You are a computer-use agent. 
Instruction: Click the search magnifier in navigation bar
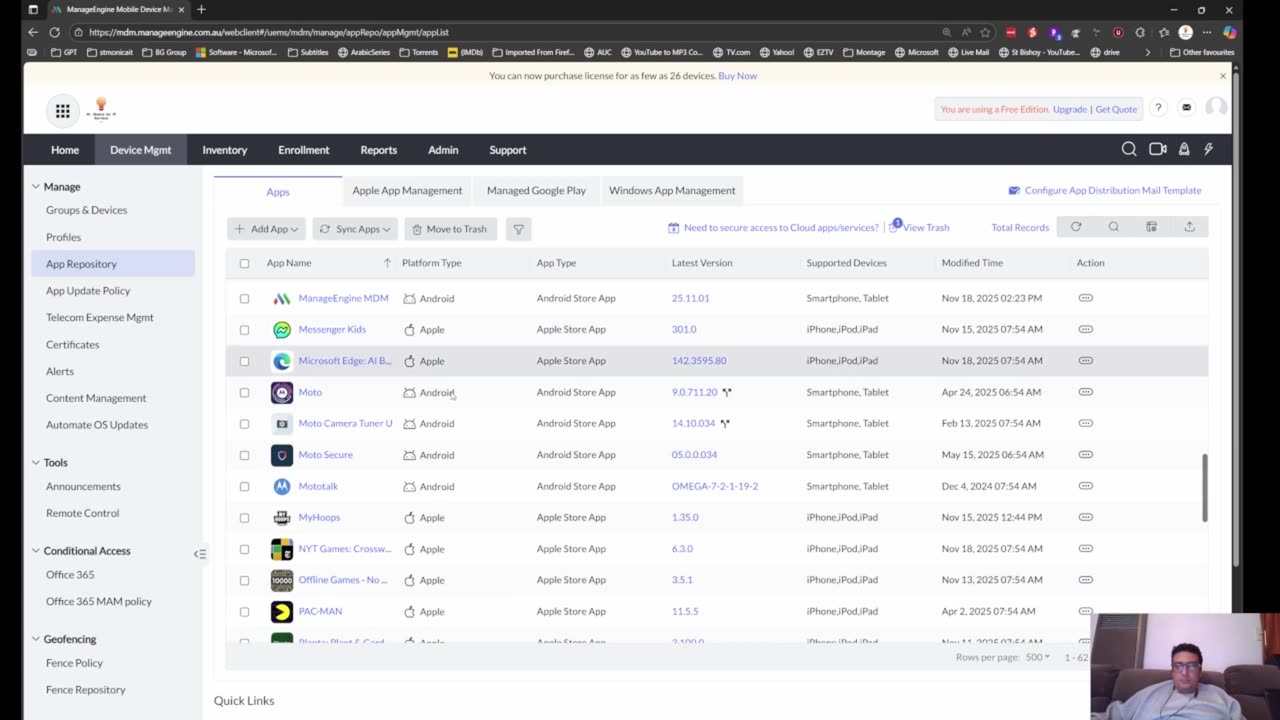[1129, 150]
